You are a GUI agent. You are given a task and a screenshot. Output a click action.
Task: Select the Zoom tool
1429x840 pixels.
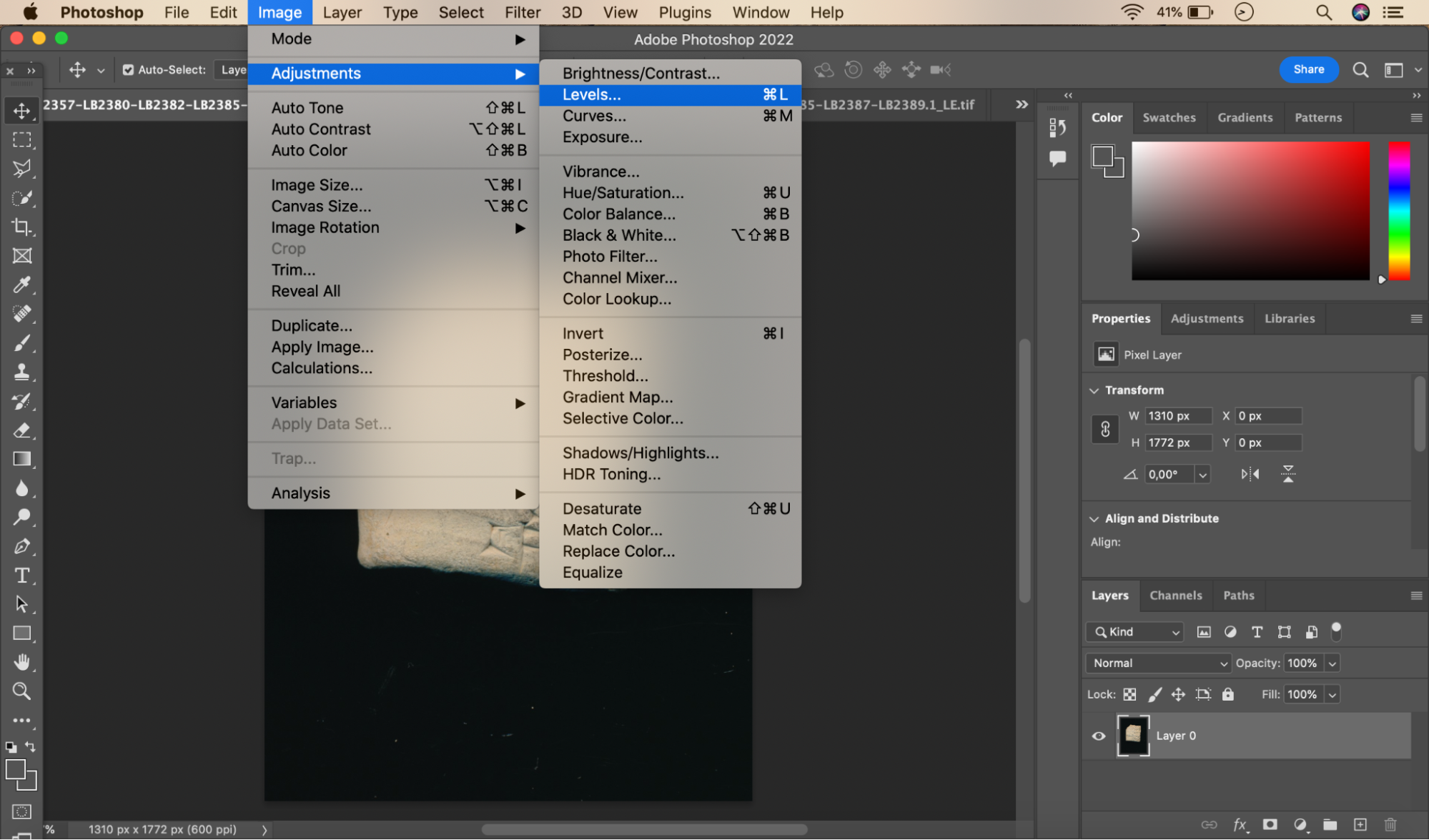coord(21,691)
